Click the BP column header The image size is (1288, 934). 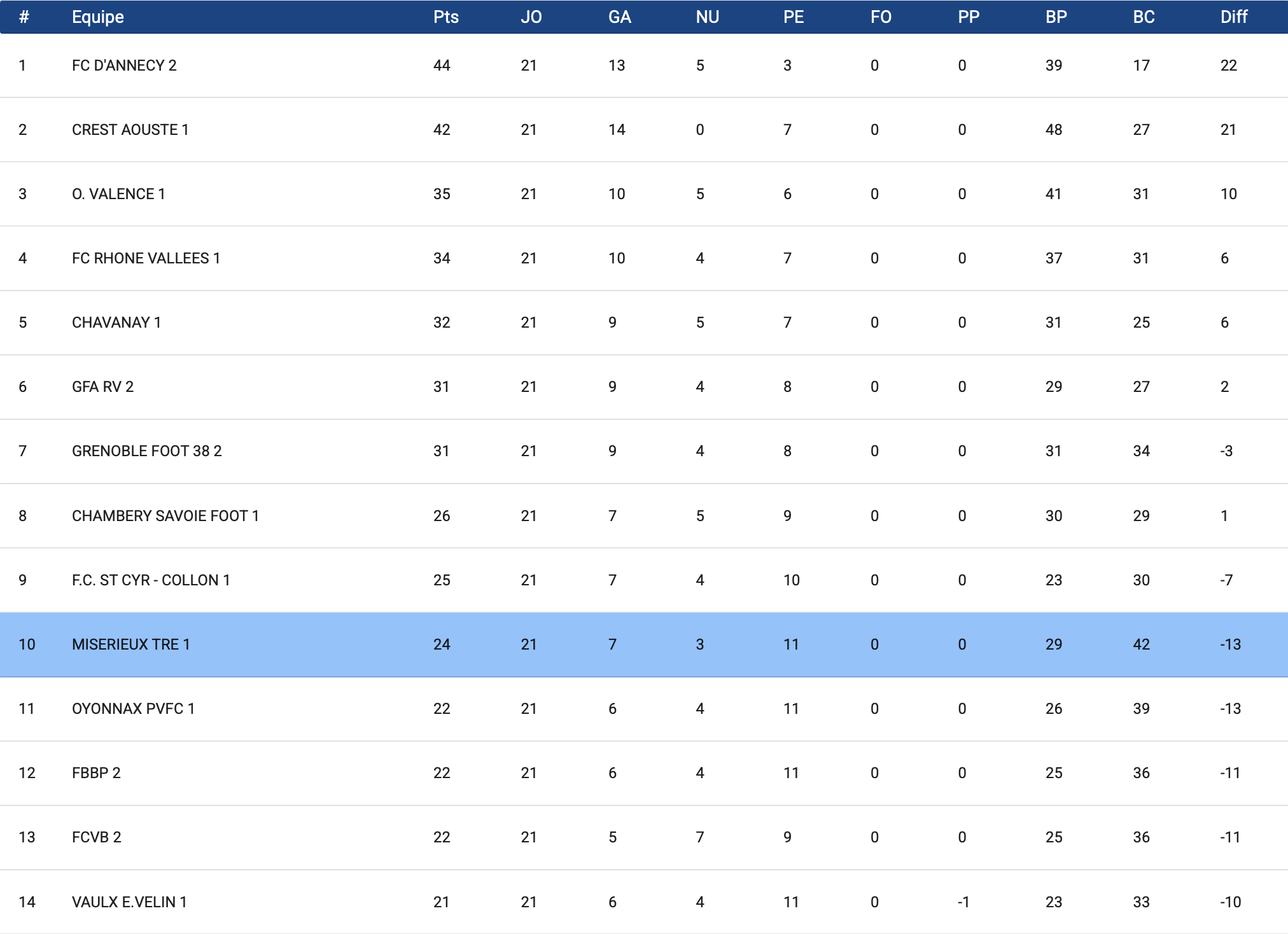[1056, 17]
